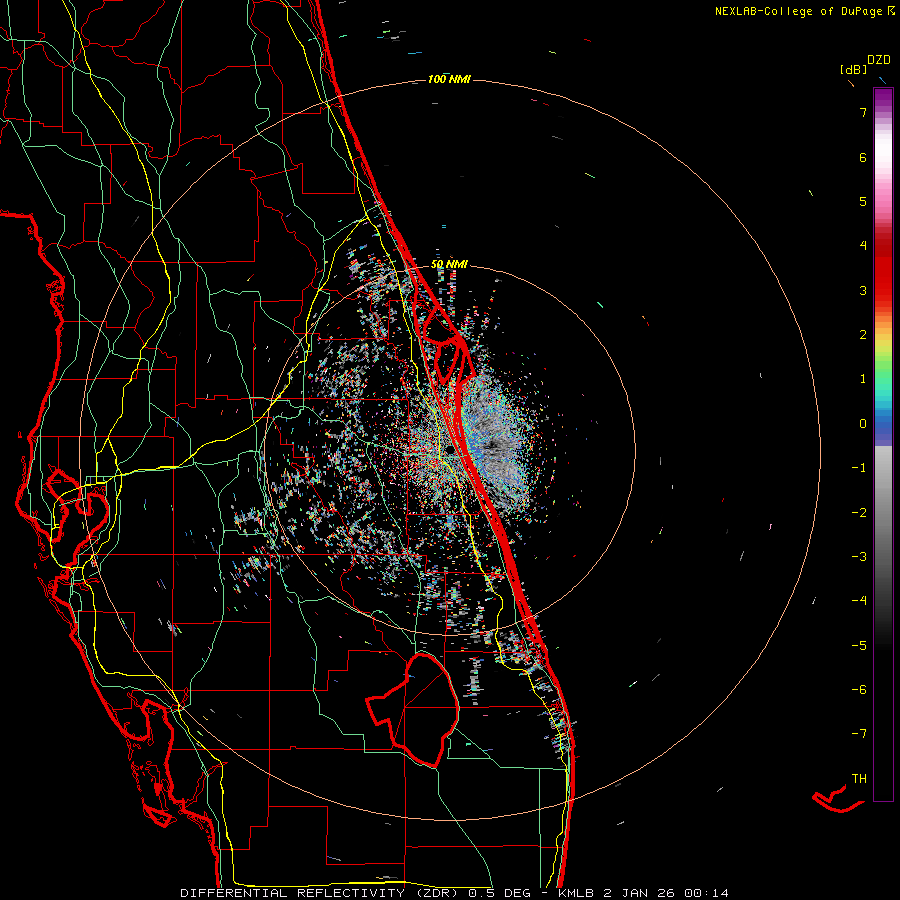The image size is (900, 900).
Task: Click the "-1" scale label
Action: (859, 468)
